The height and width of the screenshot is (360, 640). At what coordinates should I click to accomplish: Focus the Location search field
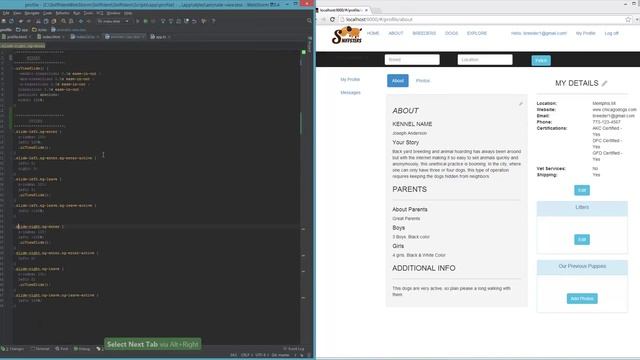(484, 60)
